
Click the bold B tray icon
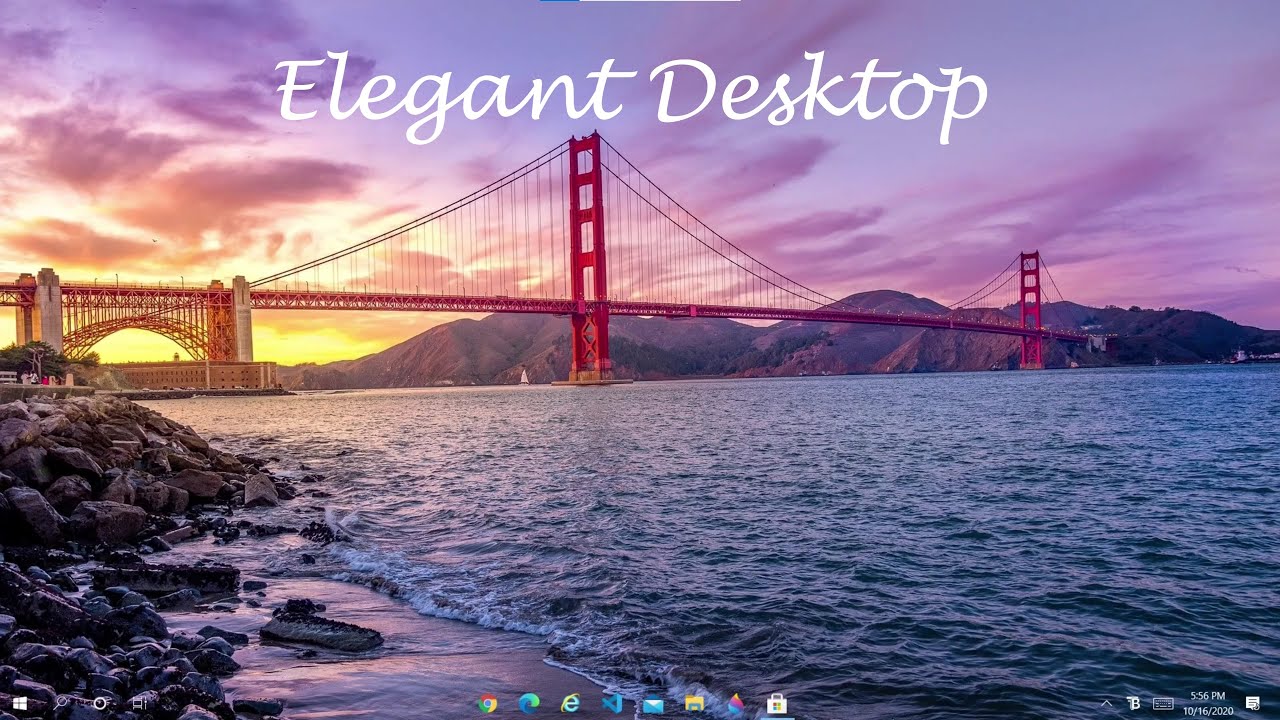(x=1134, y=704)
